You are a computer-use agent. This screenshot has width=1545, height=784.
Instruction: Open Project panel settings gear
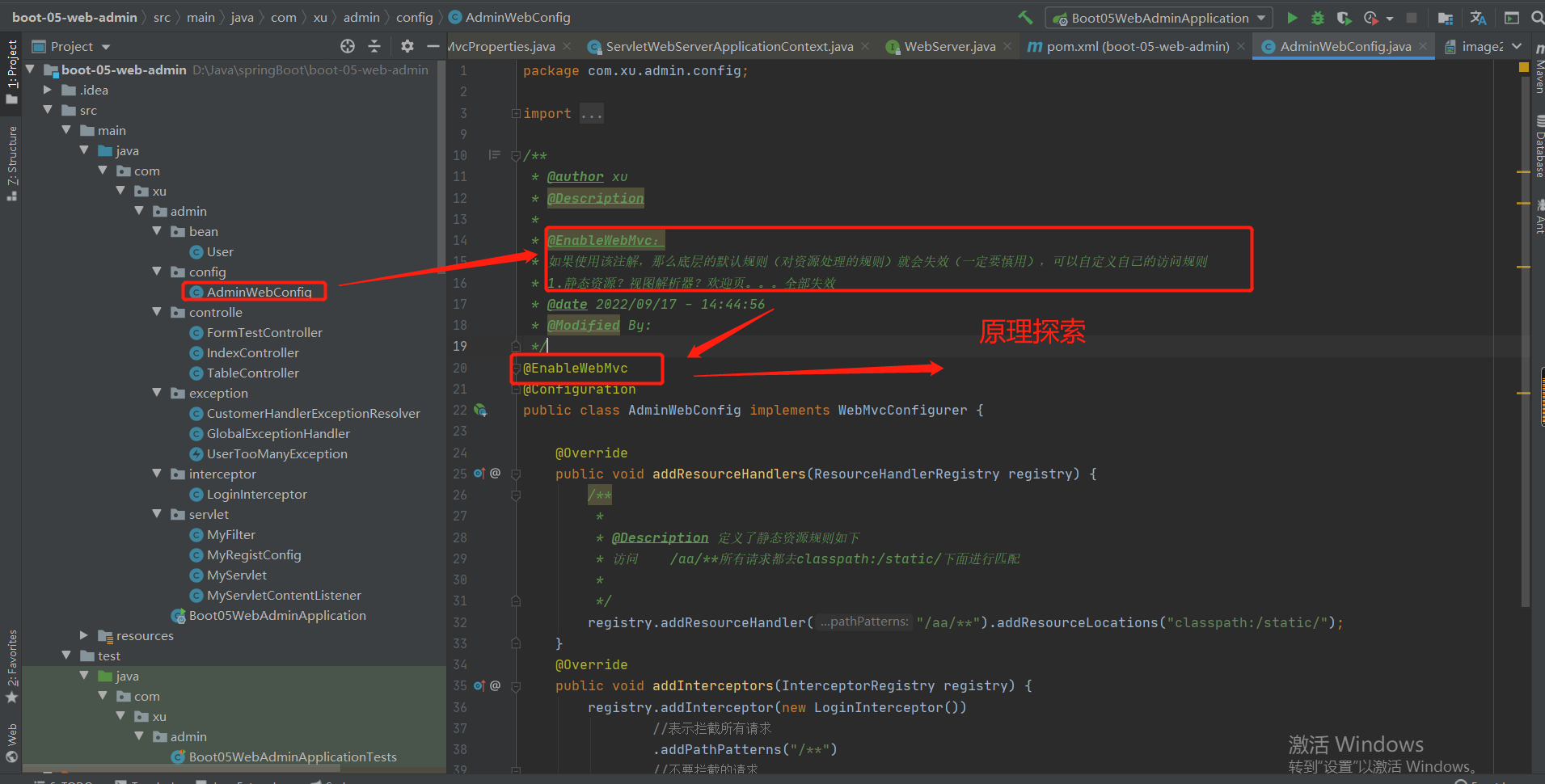point(407,46)
